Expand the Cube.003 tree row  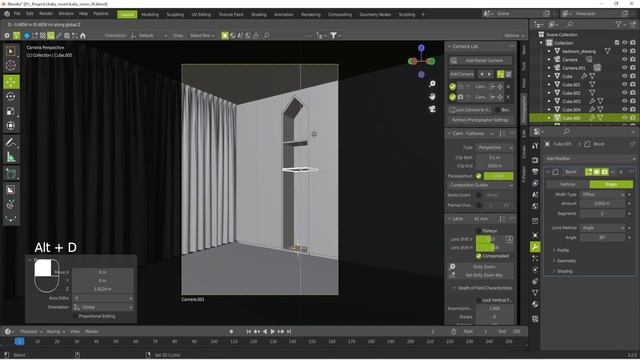[x=549, y=101]
